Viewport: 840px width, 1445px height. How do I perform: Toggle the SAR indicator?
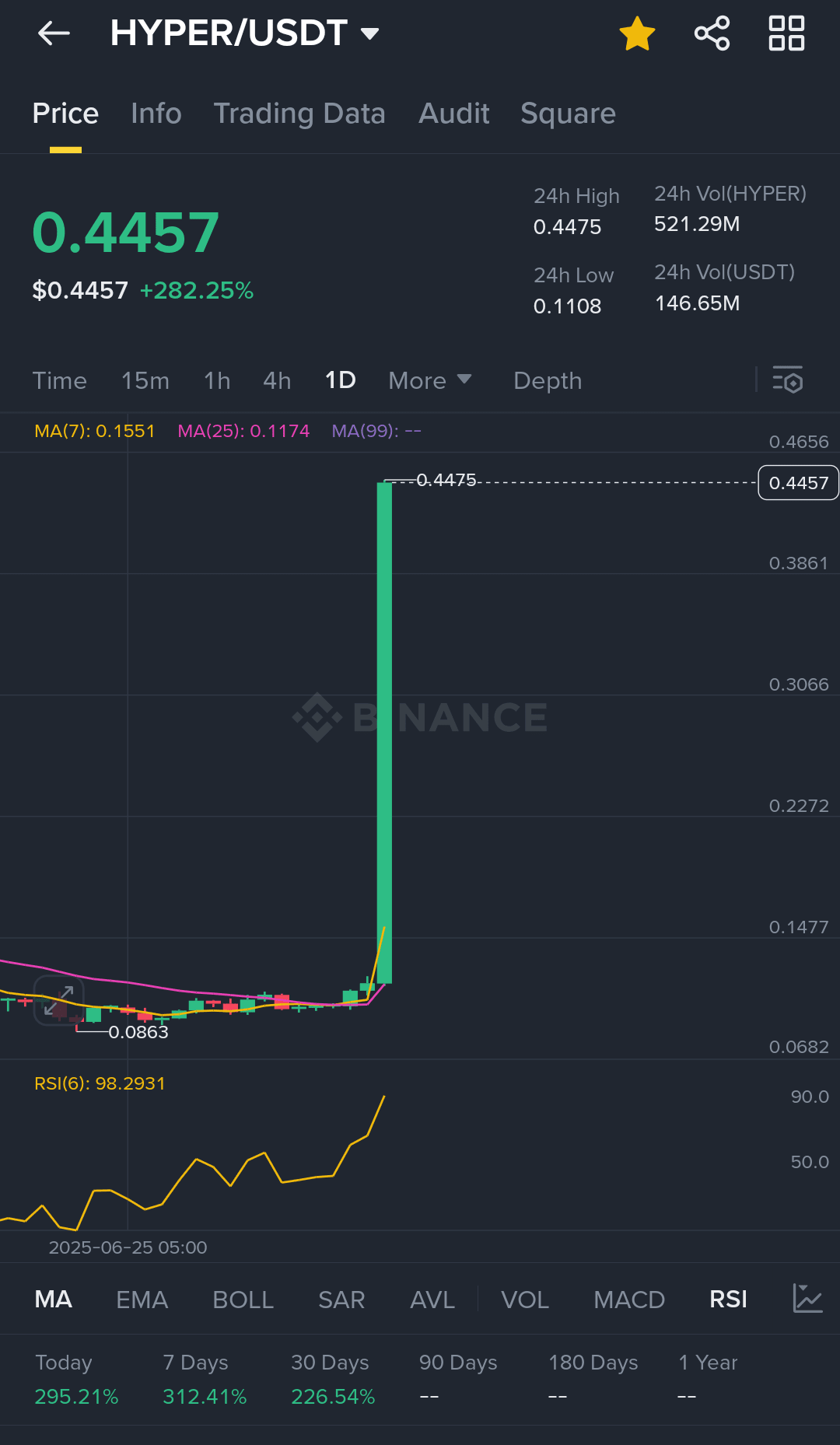coord(341,1300)
